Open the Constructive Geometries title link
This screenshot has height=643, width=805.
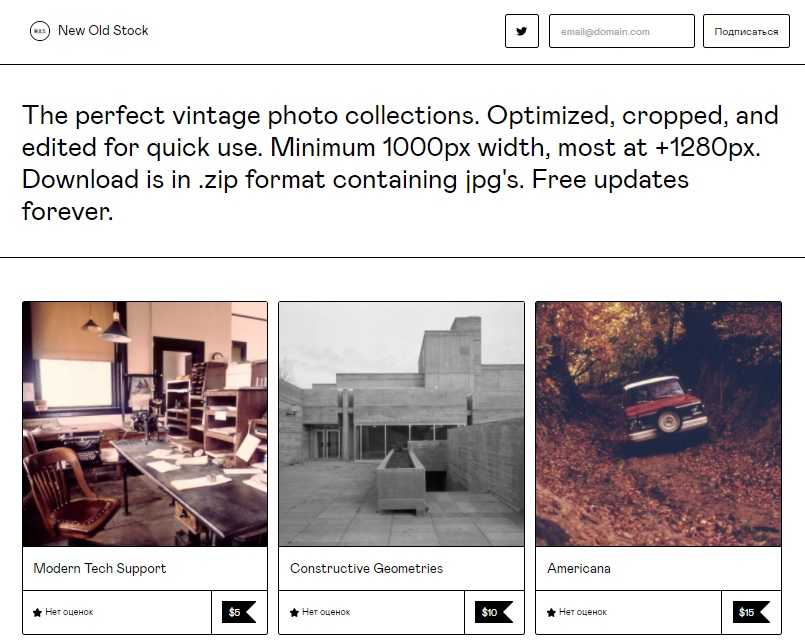[x=366, y=568]
